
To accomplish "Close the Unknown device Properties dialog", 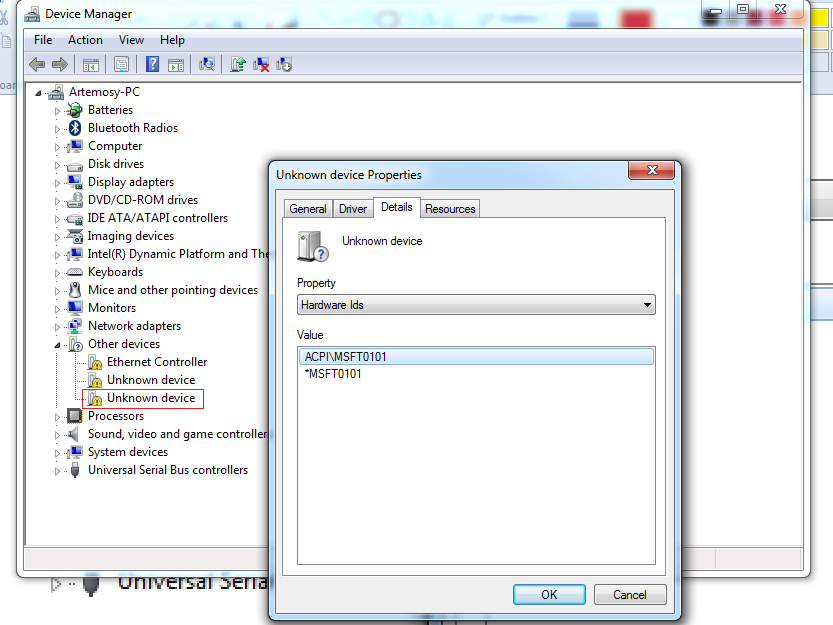I will pos(652,170).
